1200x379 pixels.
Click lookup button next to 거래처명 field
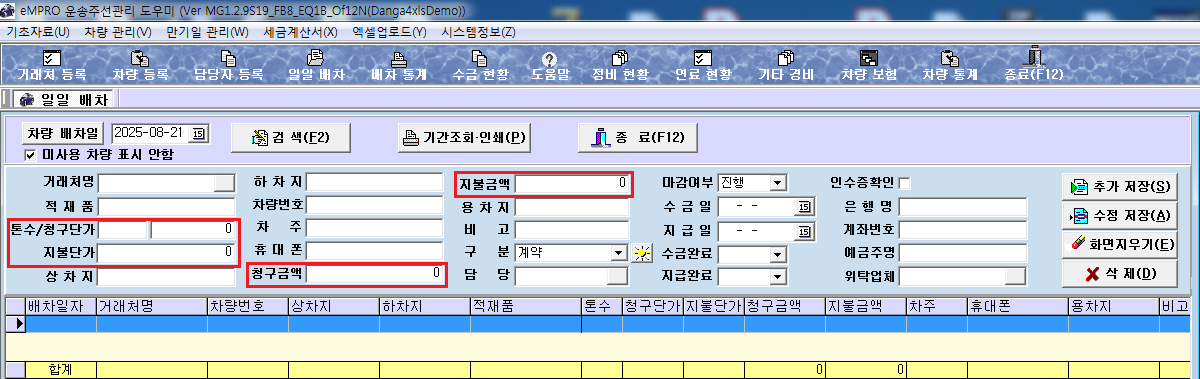225,182
